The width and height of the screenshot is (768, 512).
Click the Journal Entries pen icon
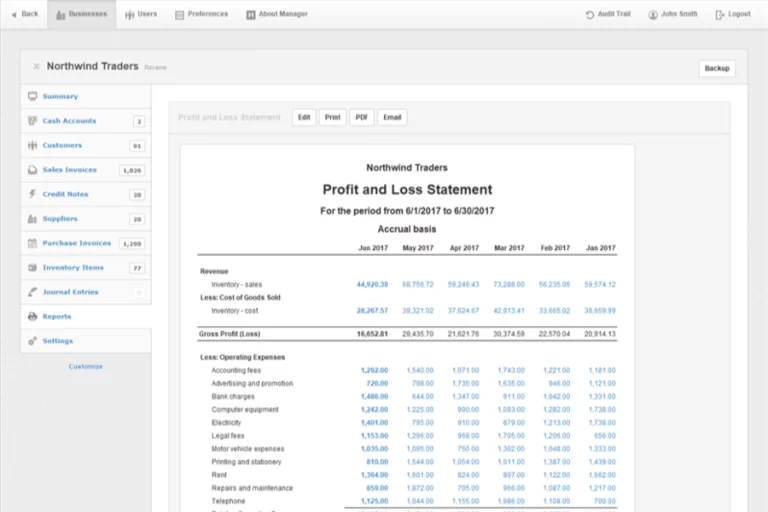coord(32,292)
